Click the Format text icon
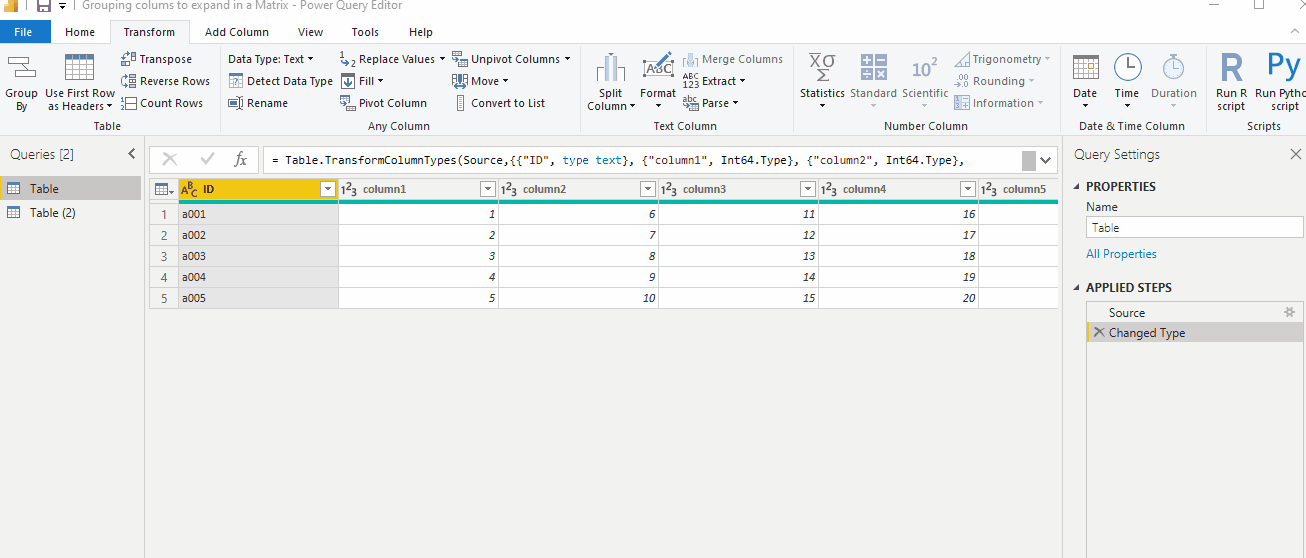 click(658, 67)
